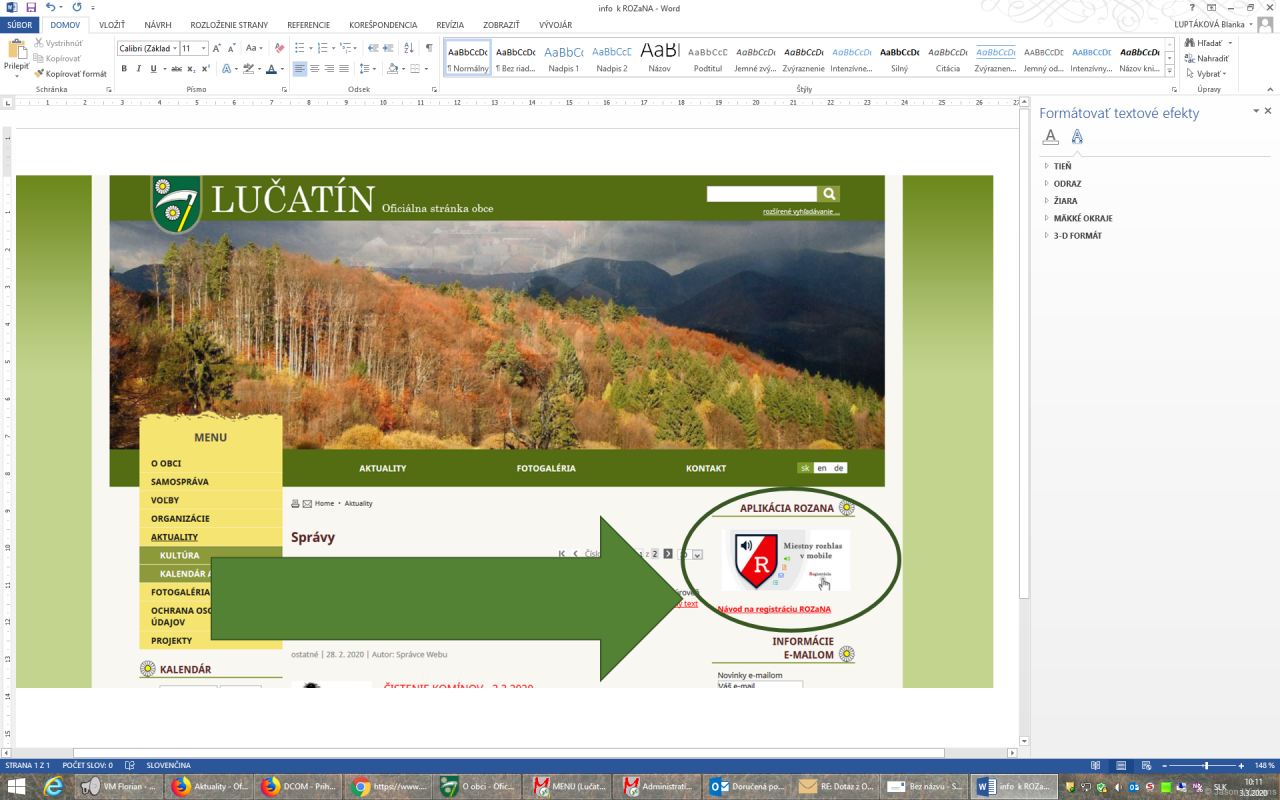1280x800 pixels.
Task: Toggle Bold formatting
Action: click(x=124, y=69)
